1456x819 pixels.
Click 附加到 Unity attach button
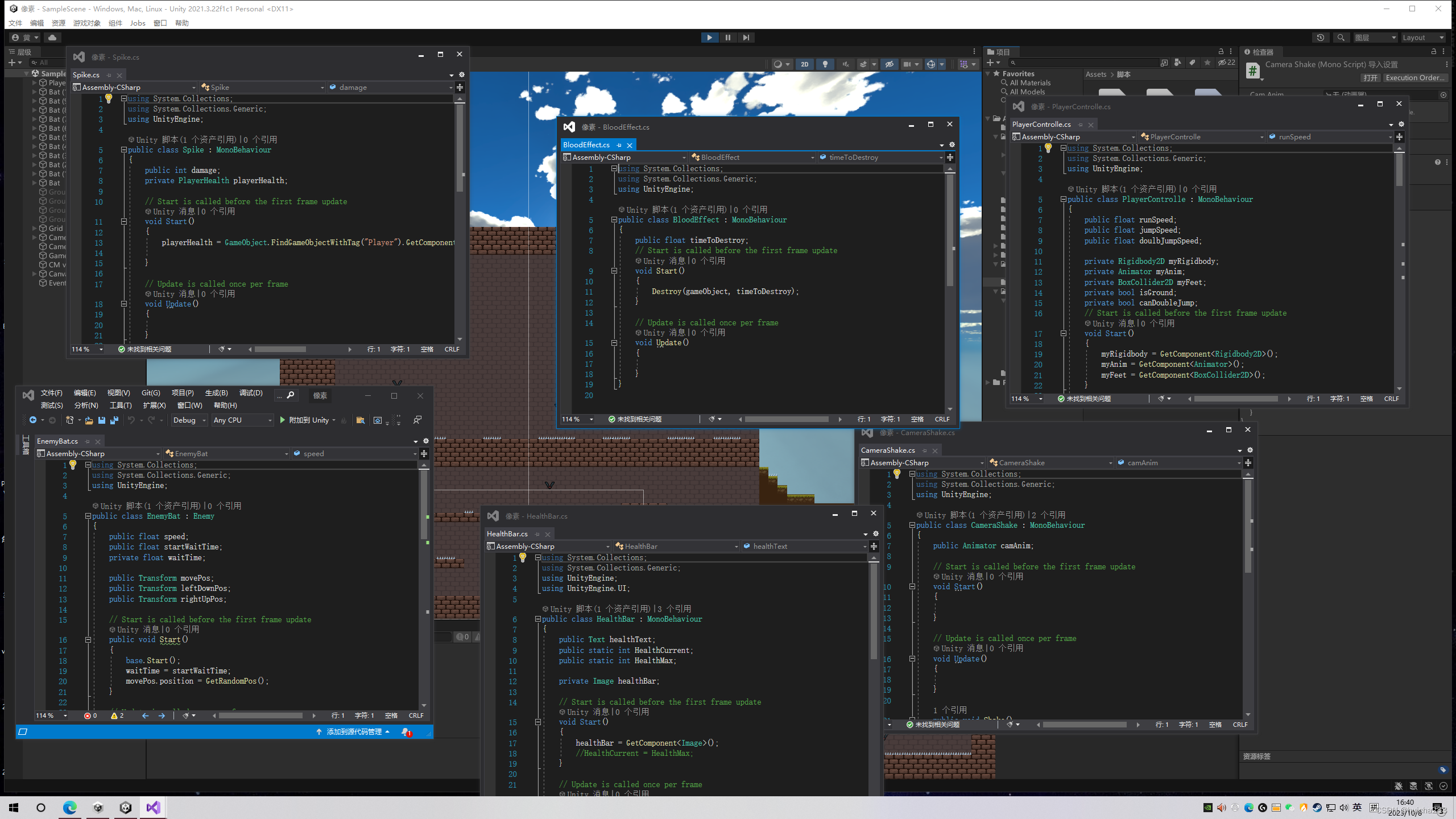click(x=304, y=420)
